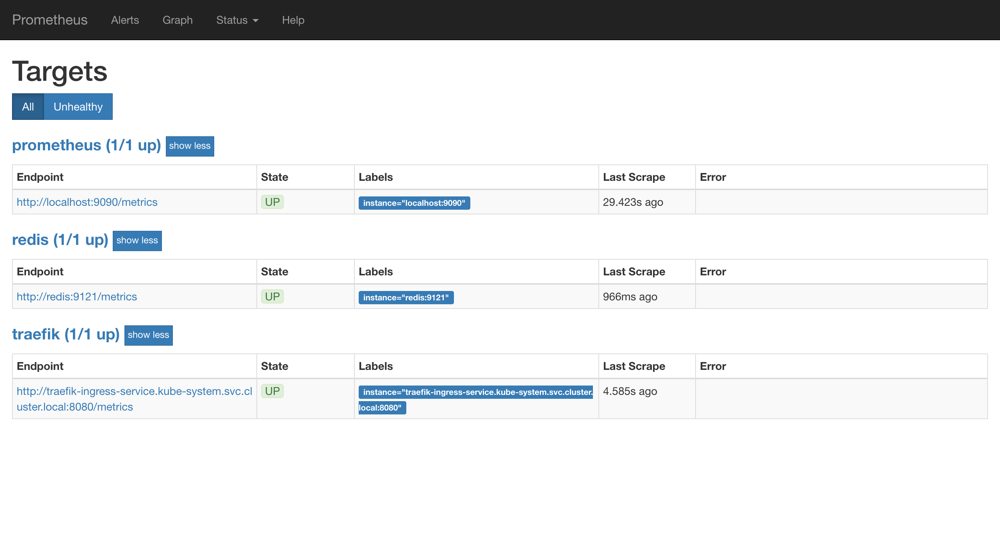The image size is (1000, 546).
Task: Open the Graph navigation item
Action: (x=177, y=20)
